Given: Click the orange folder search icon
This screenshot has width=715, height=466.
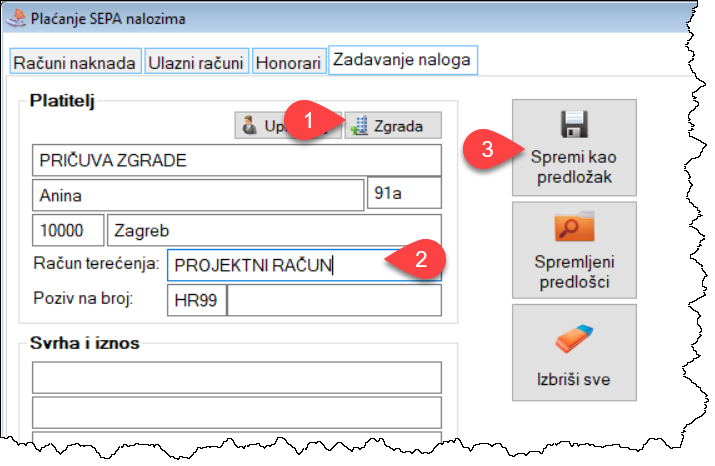Looking at the screenshot, I should click(x=574, y=226).
